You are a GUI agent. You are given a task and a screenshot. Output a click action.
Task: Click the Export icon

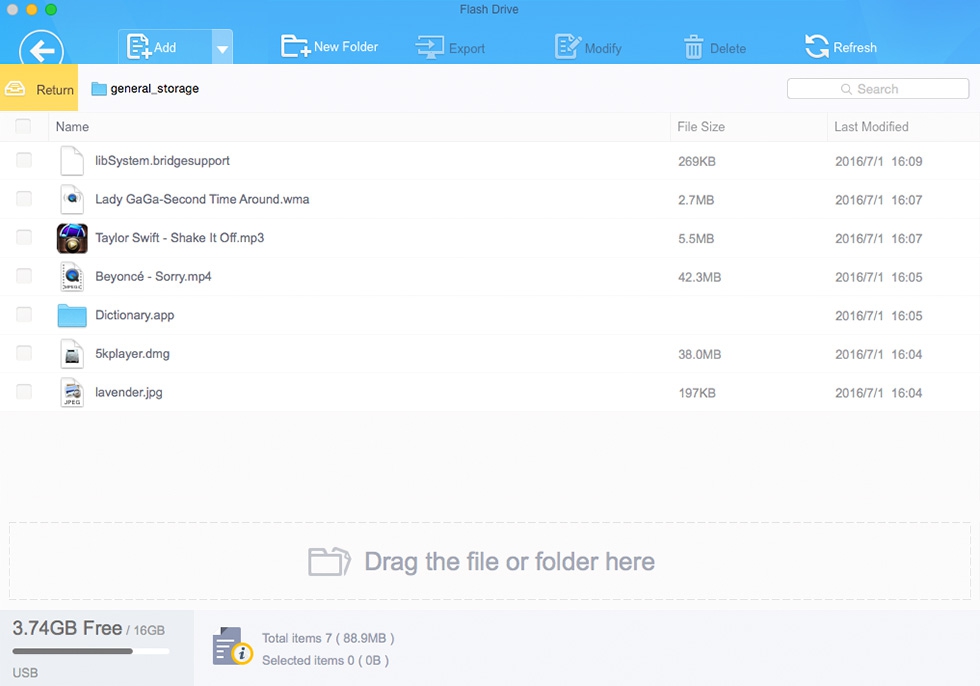click(430, 47)
